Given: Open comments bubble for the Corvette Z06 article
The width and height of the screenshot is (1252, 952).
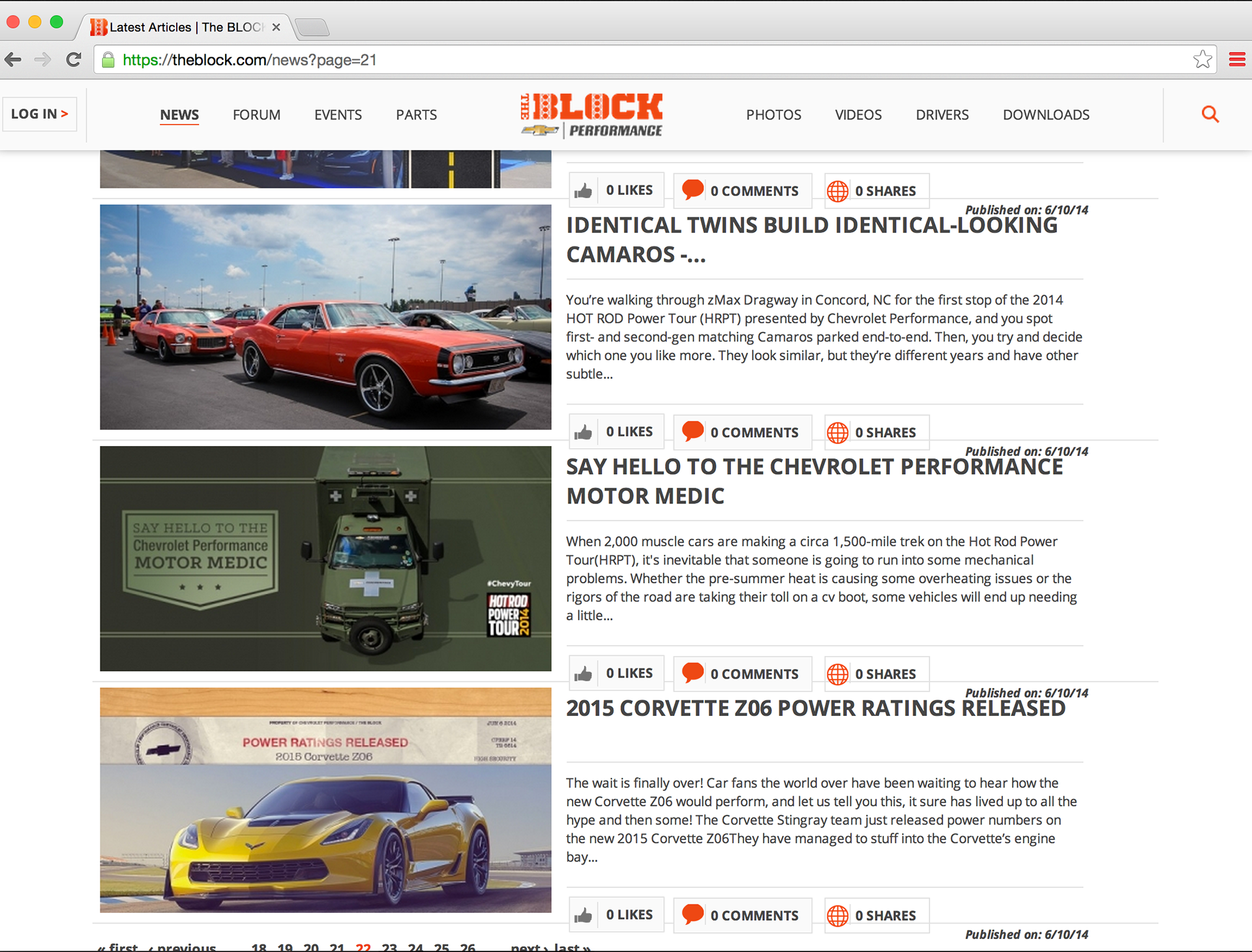Looking at the screenshot, I should [693, 914].
